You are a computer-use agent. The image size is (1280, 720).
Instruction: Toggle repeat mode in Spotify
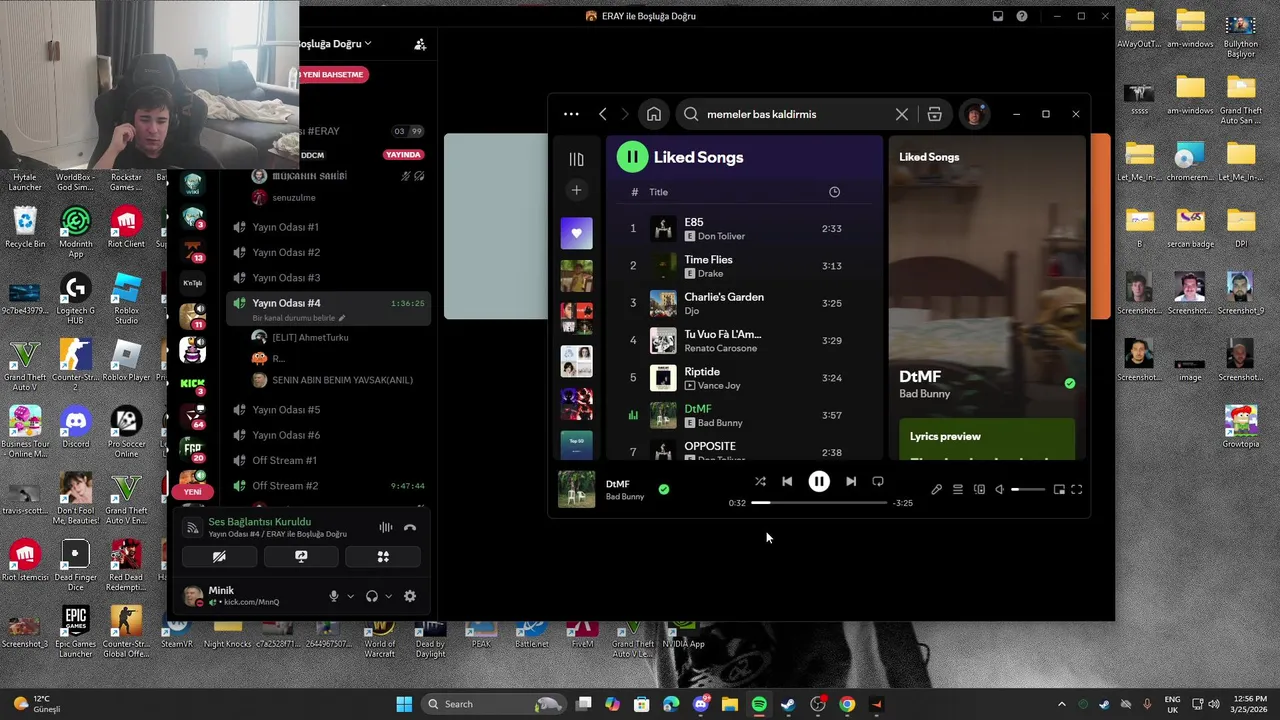[878, 482]
